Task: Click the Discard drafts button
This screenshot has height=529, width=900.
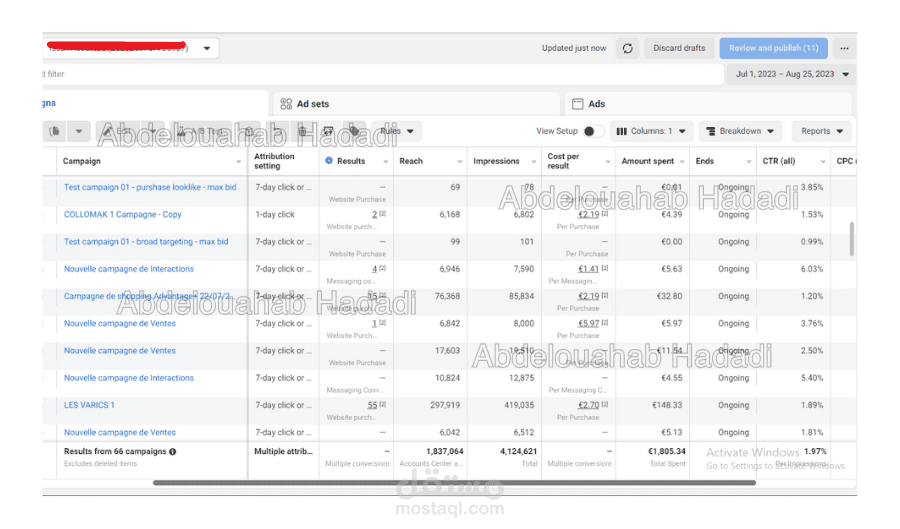Action: 679,48
